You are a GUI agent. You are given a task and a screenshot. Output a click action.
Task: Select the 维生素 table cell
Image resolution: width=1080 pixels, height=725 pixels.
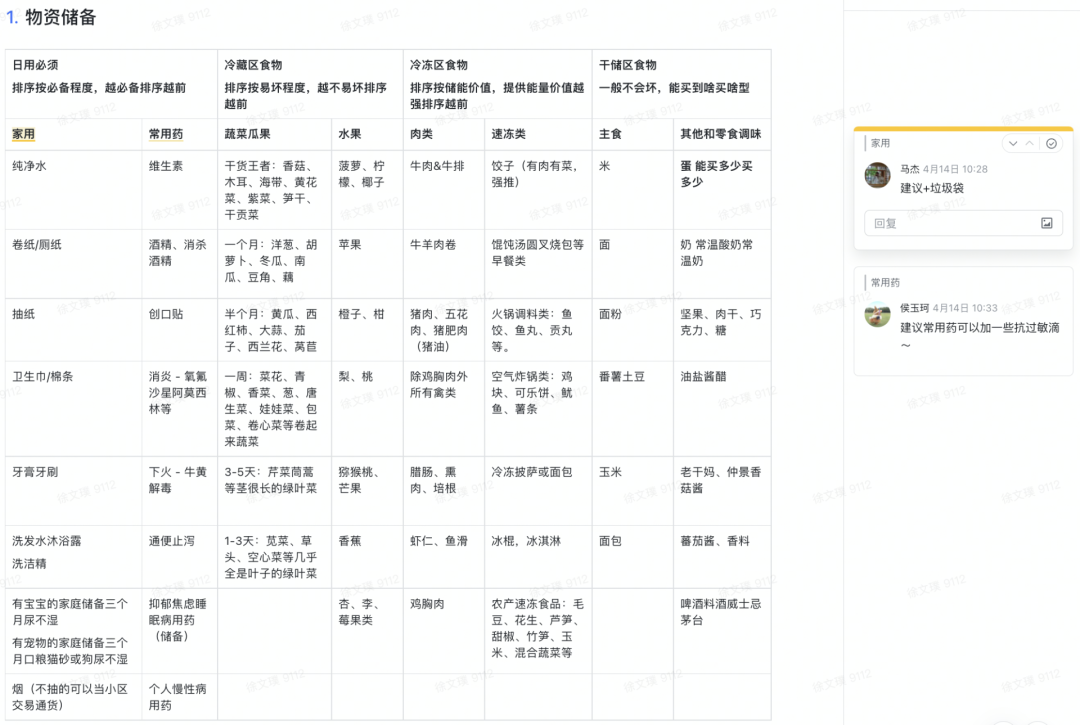coord(163,166)
